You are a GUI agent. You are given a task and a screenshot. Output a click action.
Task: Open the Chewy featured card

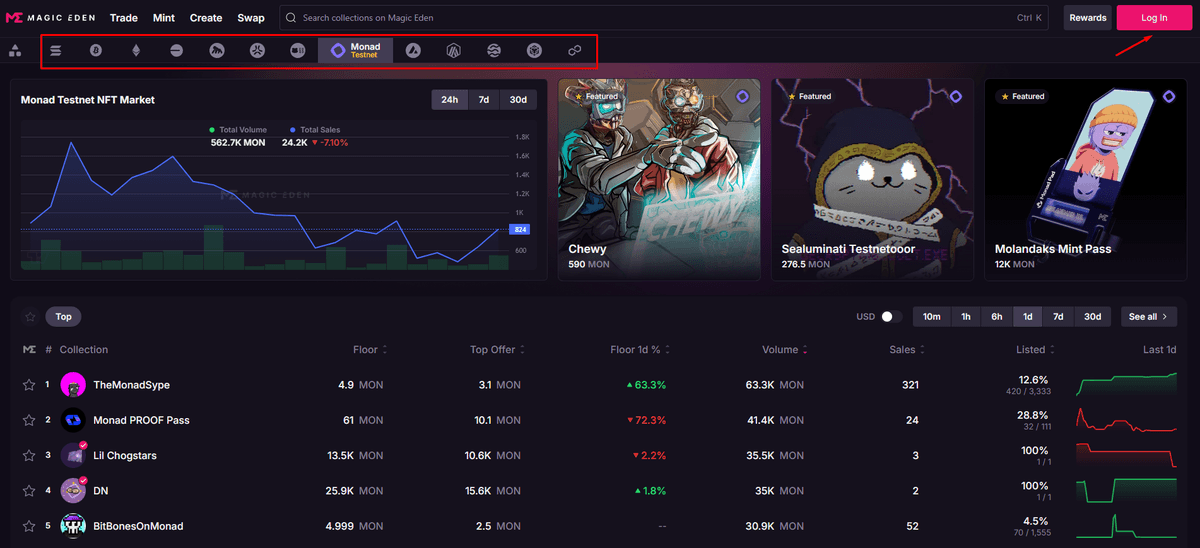659,180
